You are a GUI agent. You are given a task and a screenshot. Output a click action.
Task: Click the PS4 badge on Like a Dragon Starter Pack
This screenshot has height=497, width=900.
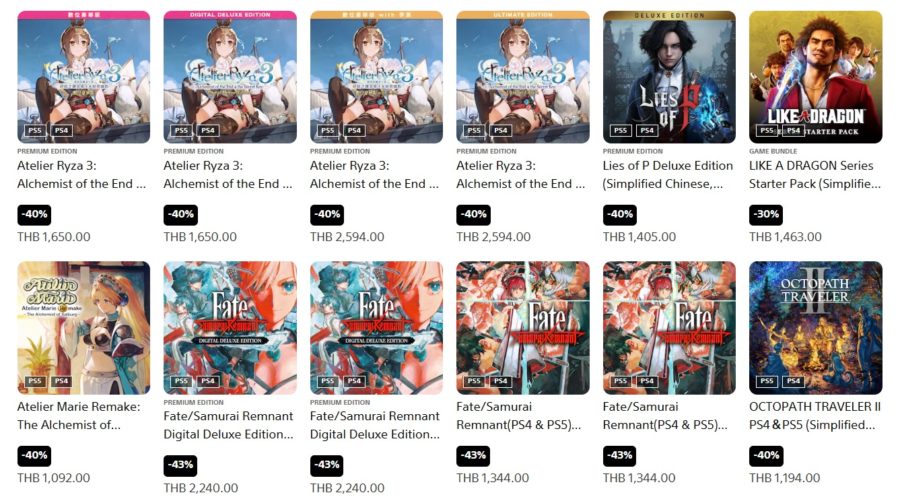click(794, 130)
